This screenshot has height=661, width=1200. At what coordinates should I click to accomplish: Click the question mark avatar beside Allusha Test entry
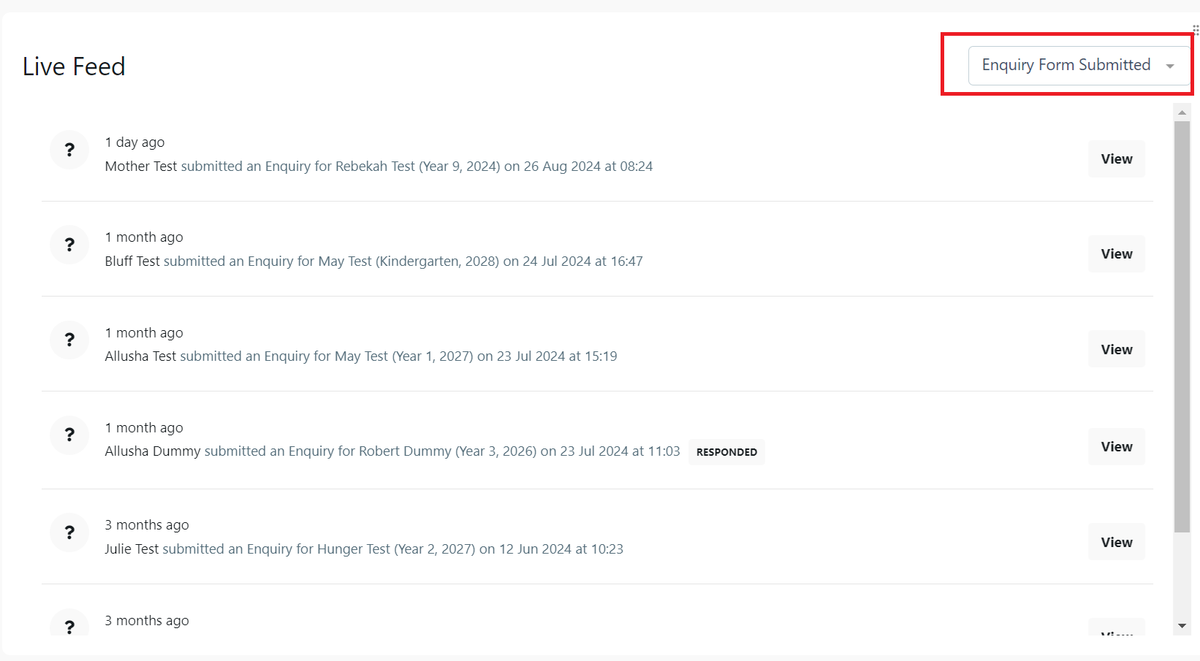[x=69, y=340]
